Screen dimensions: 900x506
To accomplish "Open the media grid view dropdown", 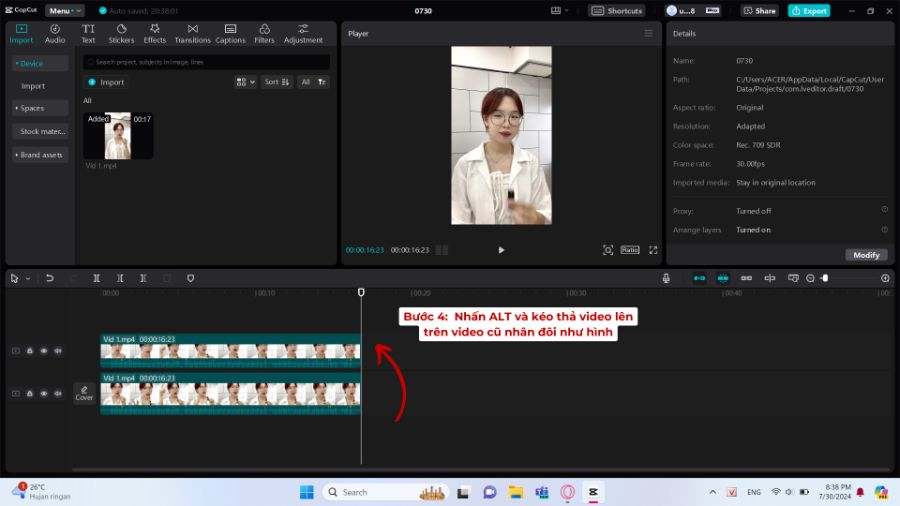I will click(245, 82).
